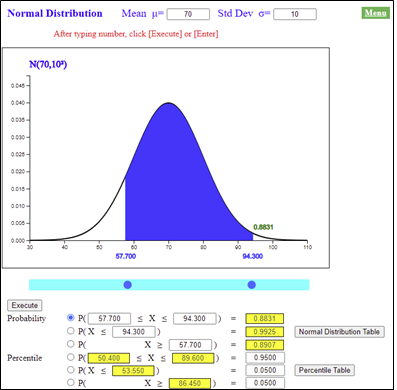Select the percentile interval 0.9500 radio button
Viewport: 397px width, 390px height.
point(71,357)
